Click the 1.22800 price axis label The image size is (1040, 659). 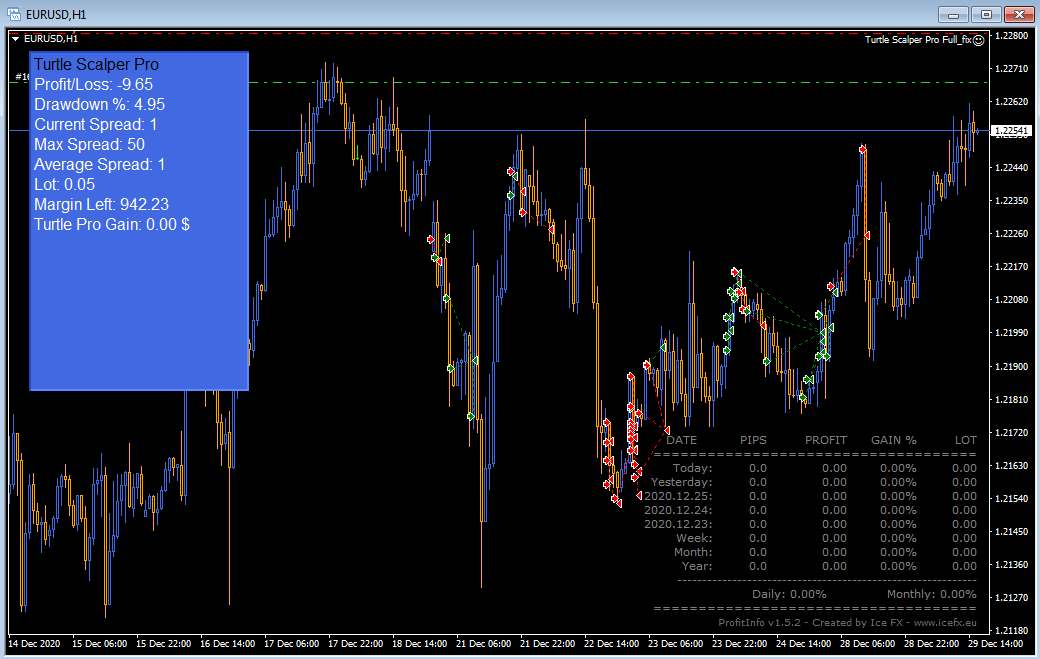tap(1011, 36)
